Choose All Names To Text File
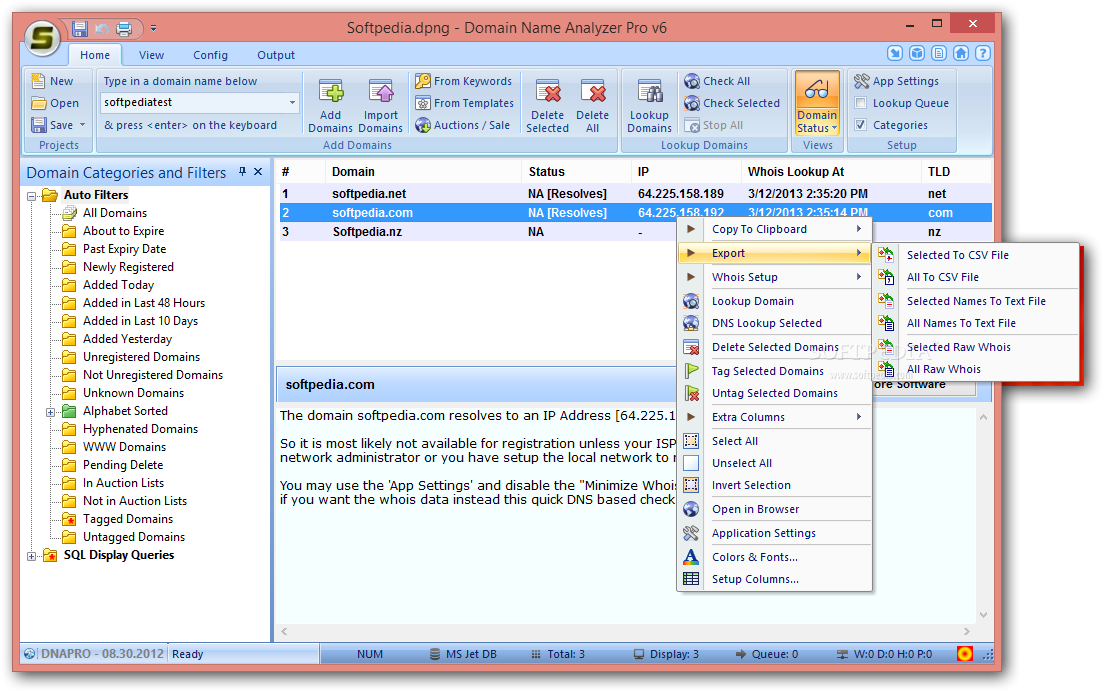 click(x=977, y=323)
